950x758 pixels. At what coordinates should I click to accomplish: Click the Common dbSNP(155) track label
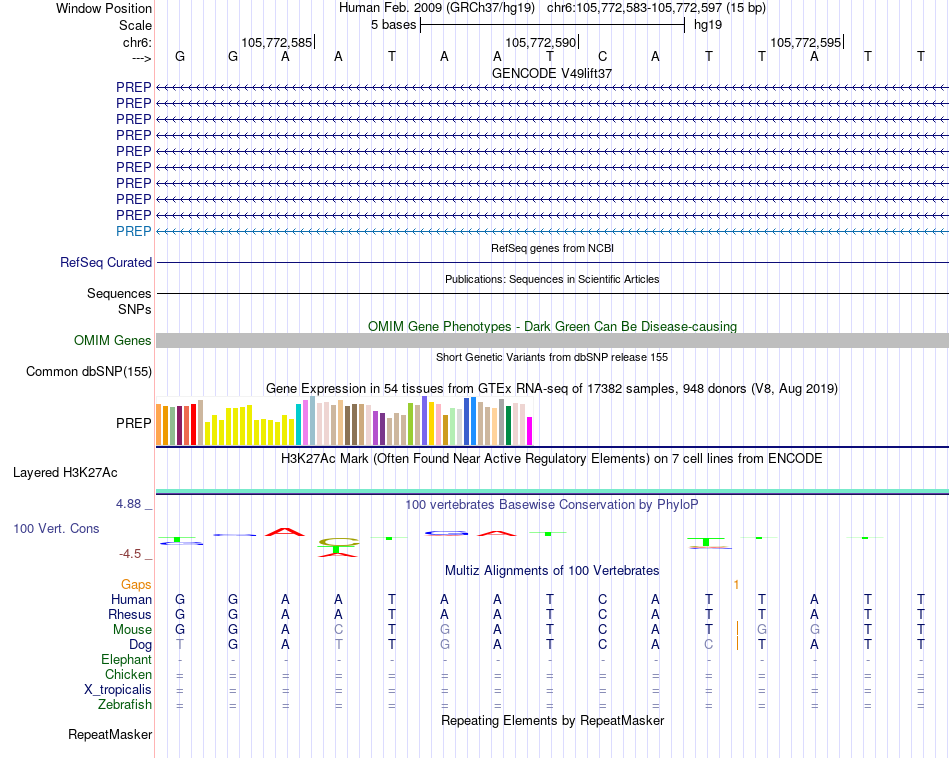click(89, 371)
